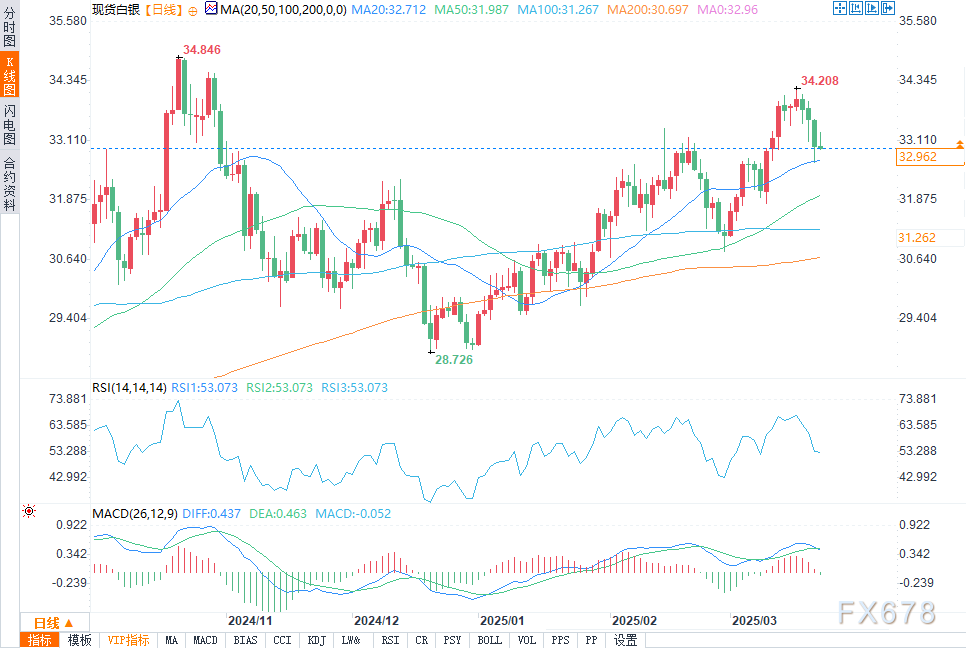This screenshot has width=966, height=648.
Task: Select the BIAS indicator button
Action: (245, 640)
